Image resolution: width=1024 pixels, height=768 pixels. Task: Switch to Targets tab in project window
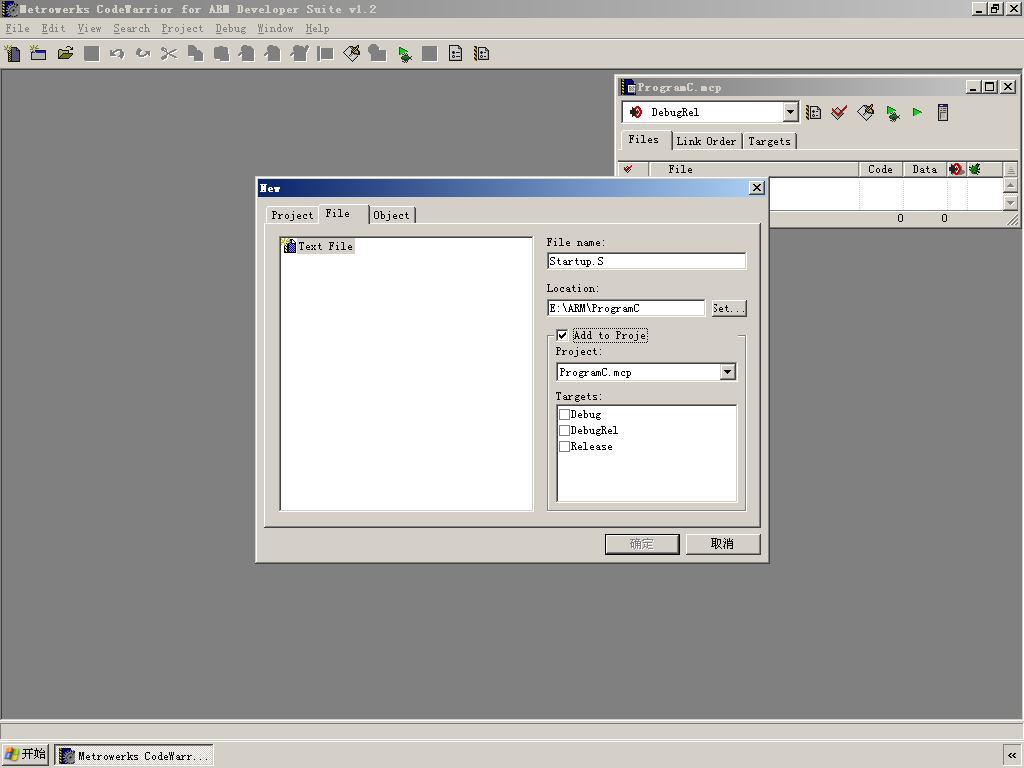point(769,141)
